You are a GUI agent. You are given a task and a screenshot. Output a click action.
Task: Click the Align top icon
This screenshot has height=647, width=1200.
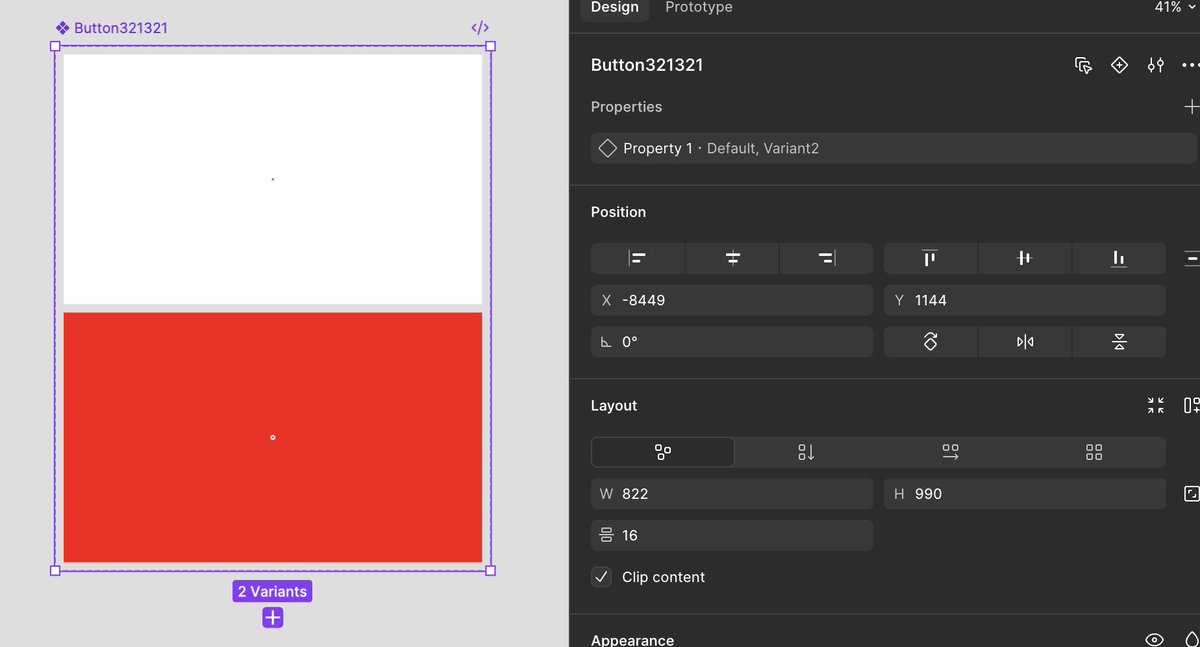click(x=930, y=258)
